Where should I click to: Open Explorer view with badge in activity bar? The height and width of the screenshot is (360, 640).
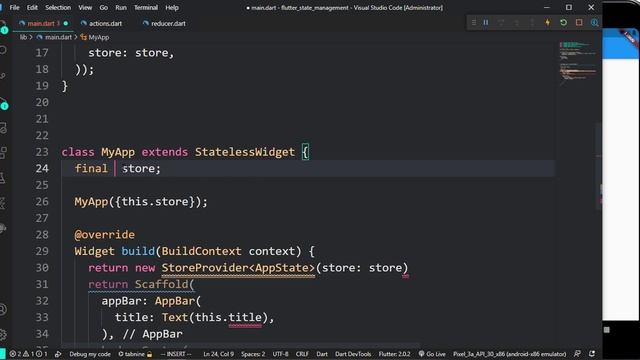pos(4,27)
